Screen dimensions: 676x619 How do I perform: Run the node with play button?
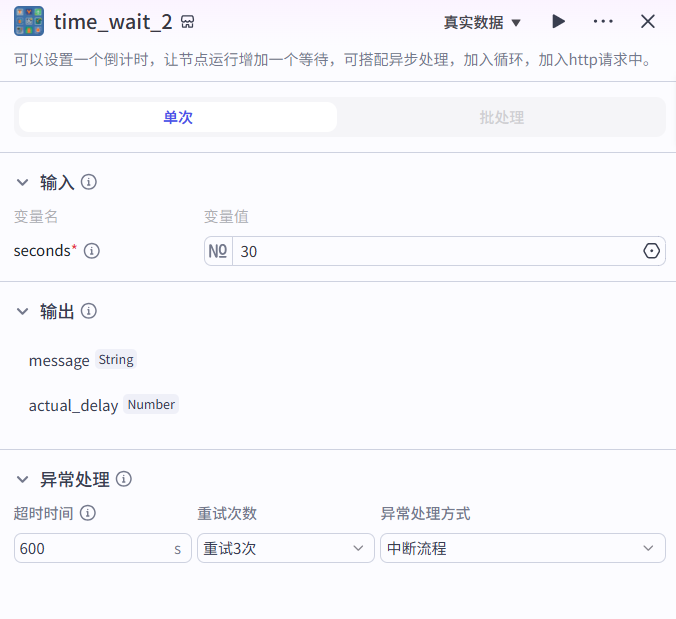tap(558, 21)
